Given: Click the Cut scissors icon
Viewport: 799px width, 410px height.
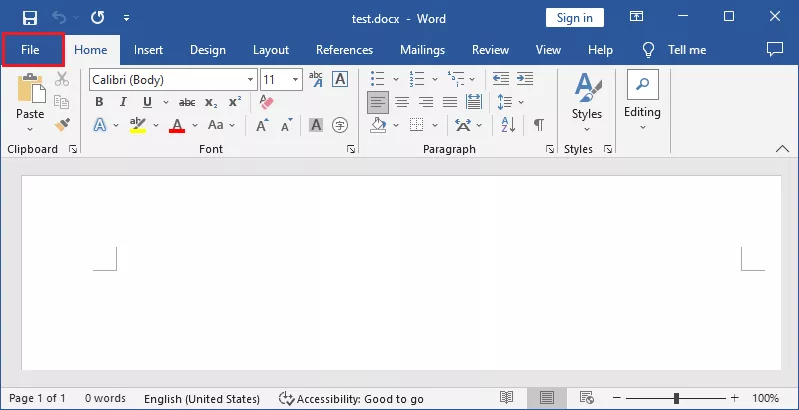Looking at the screenshot, I should (x=62, y=79).
